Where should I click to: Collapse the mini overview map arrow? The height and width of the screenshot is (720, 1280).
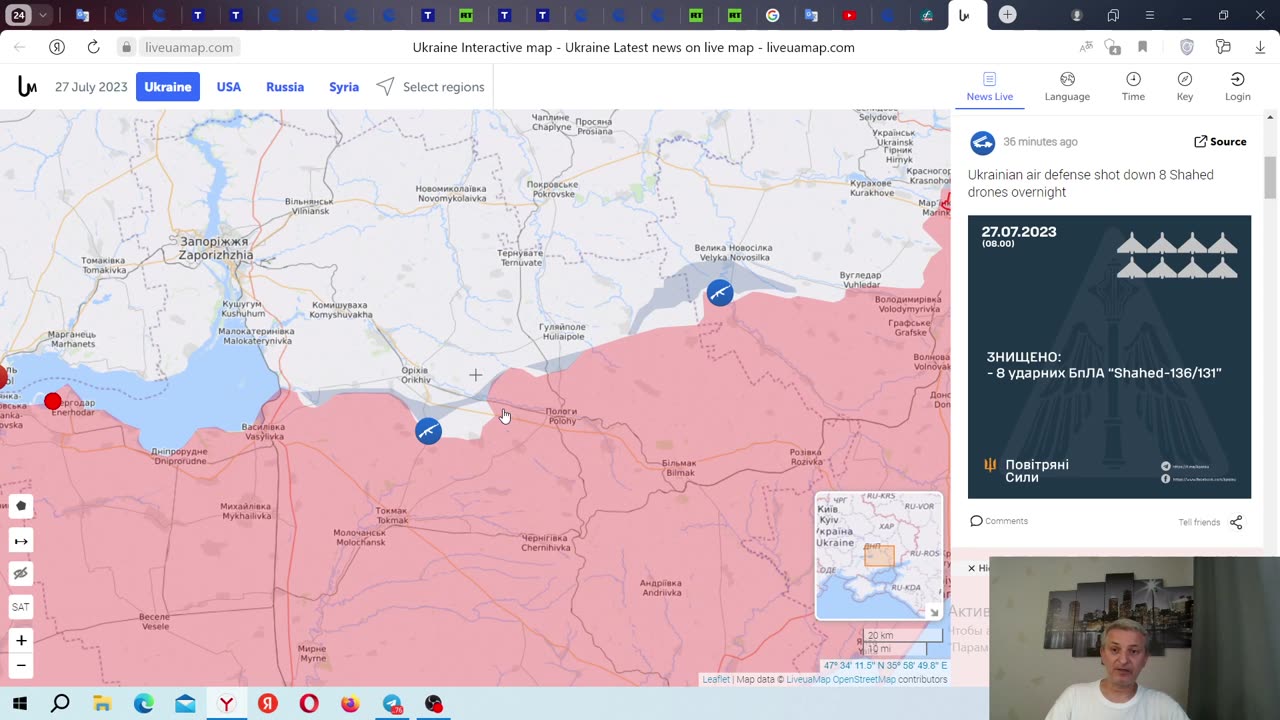click(x=934, y=612)
